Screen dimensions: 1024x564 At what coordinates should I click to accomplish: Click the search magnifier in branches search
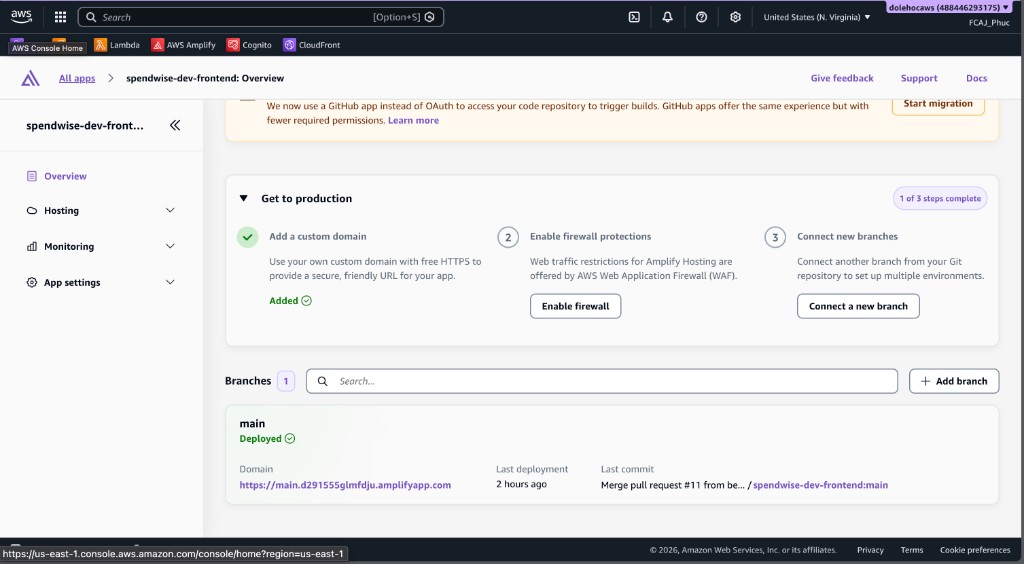click(323, 381)
